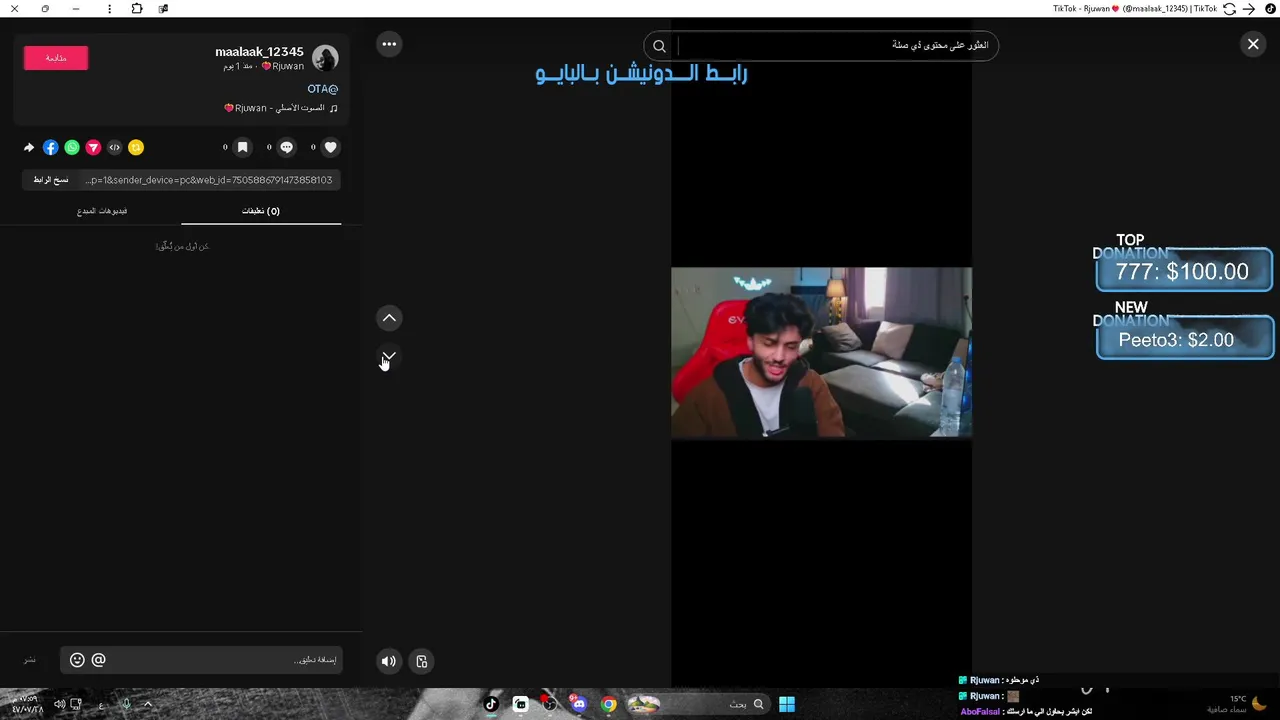Show hidden system tray icons
The image size is (1280, 720).
[148, 704]
